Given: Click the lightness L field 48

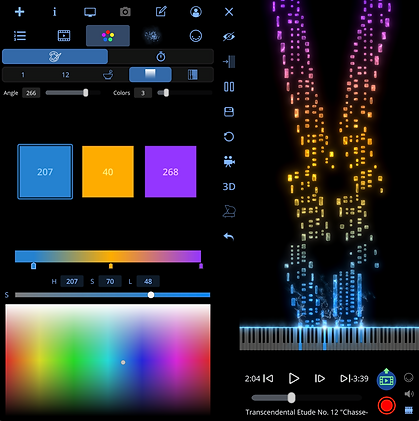Looking at the screenshot, I should (148, 281).
